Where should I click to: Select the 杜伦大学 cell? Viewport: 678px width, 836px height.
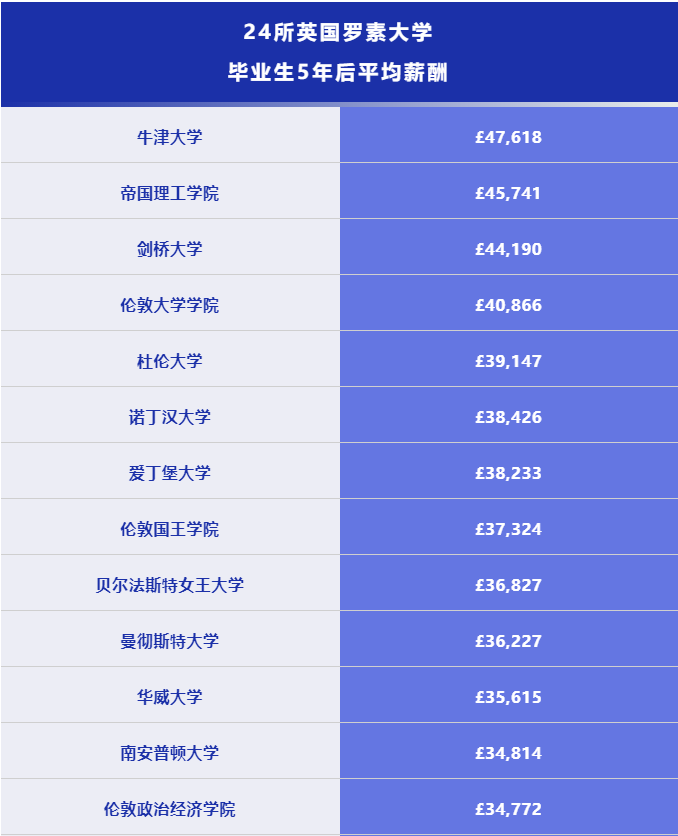(x=170, y=361)
